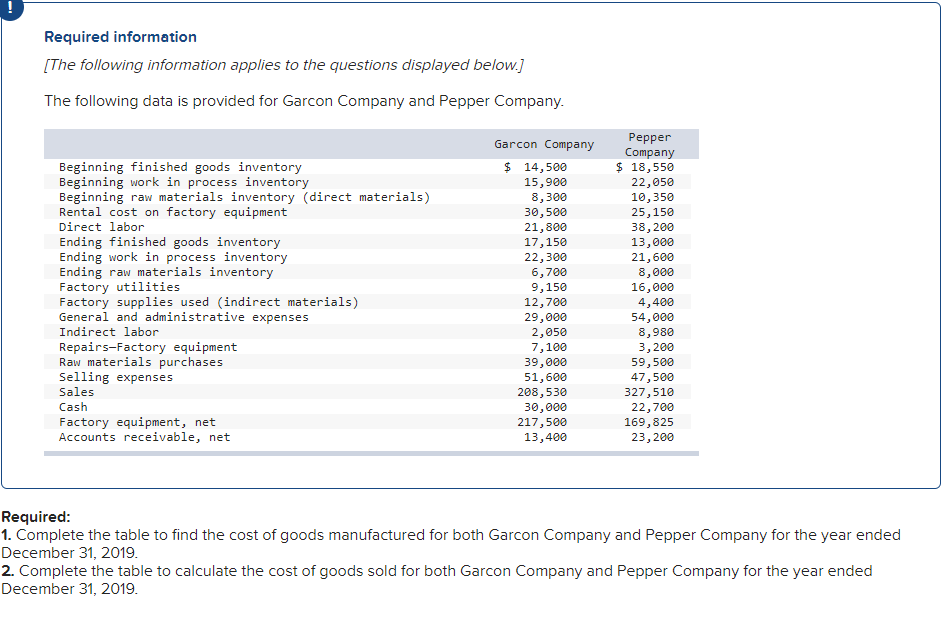Image resolution: width=944 pixels, height=620 pixels.
Task: Click Pepper value '47,500'
Action: pos(652,377)
